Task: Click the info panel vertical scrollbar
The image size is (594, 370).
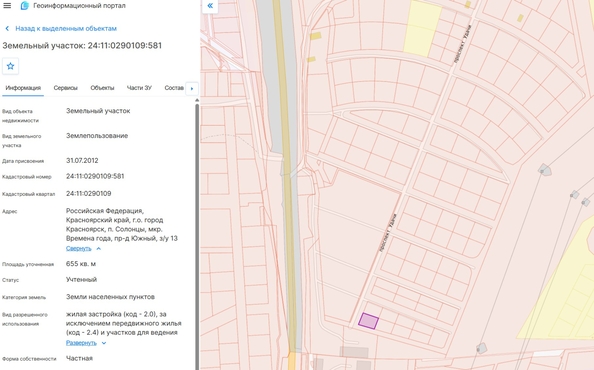Action: click(x=197, y=235)
